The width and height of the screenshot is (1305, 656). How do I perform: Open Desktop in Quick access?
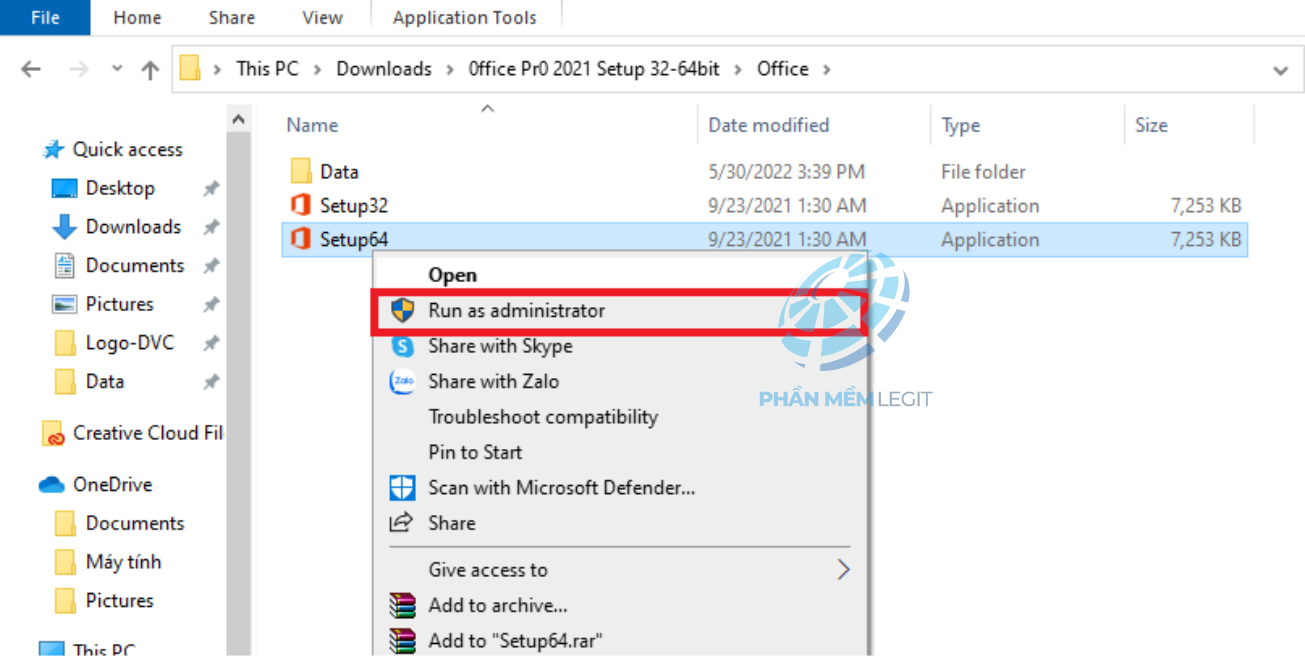point(120,189)
